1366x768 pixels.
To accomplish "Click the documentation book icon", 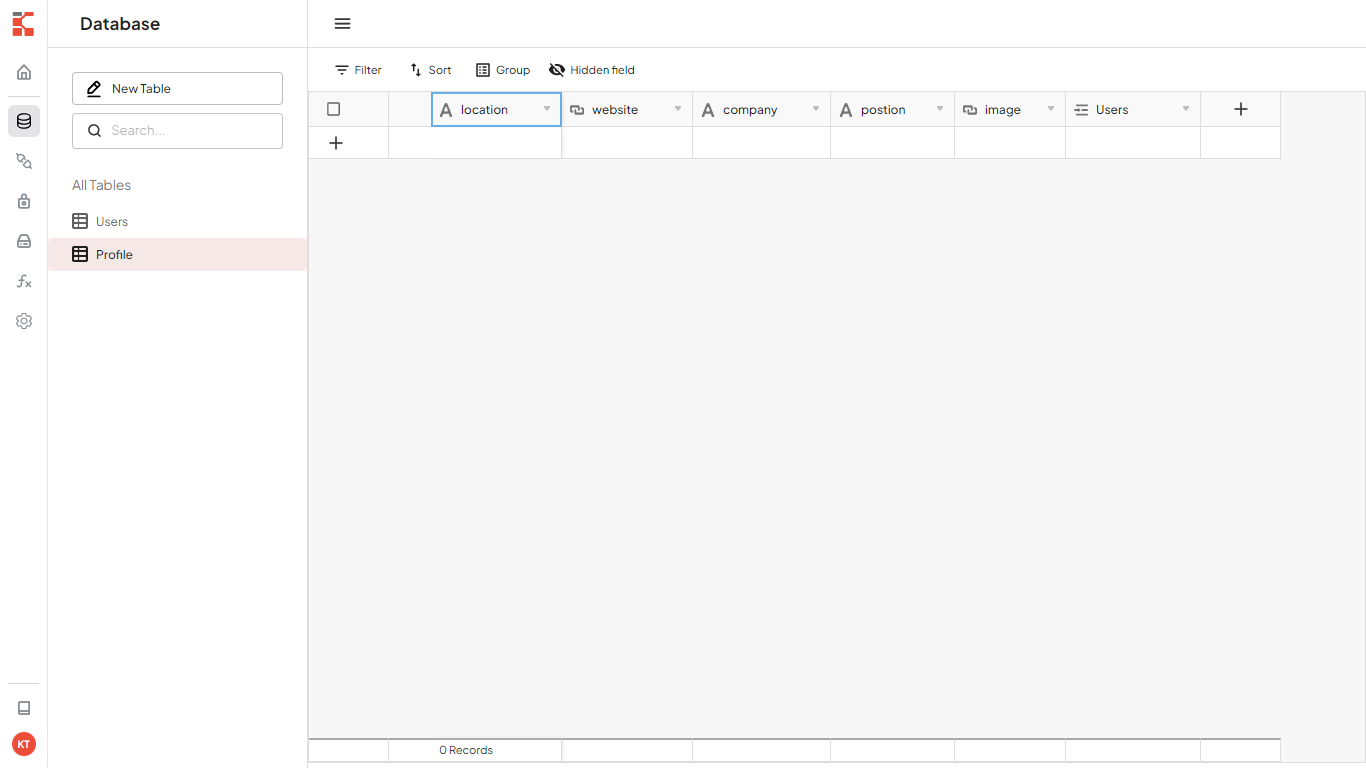I will pos(24,708).
